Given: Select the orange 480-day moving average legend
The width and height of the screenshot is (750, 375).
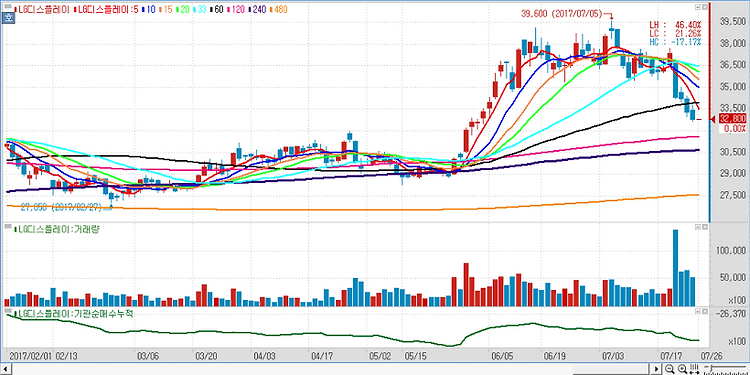Looking at the screenshot, I should [x=278, y=9].
